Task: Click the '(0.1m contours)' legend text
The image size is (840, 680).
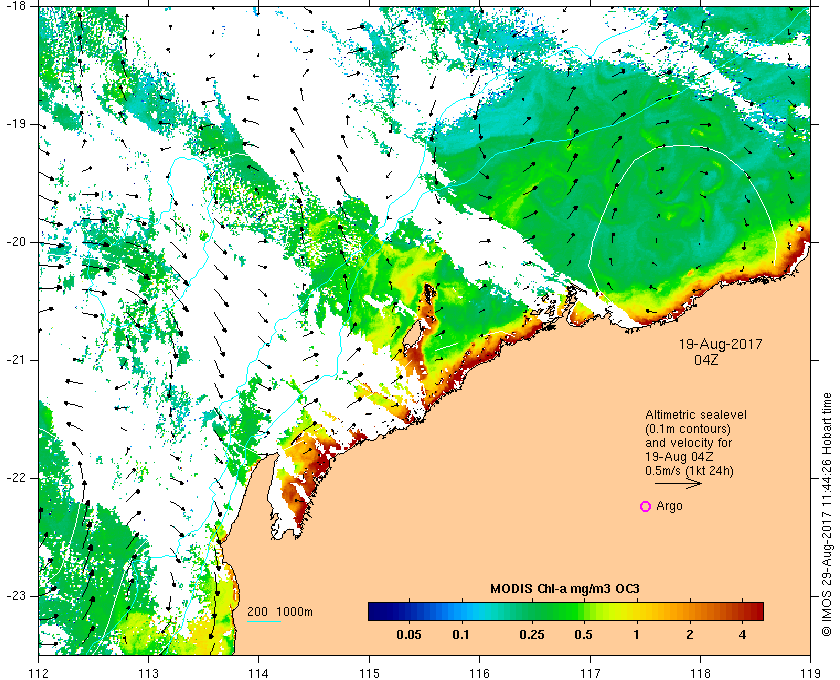Action: click(x=688, y=429)
